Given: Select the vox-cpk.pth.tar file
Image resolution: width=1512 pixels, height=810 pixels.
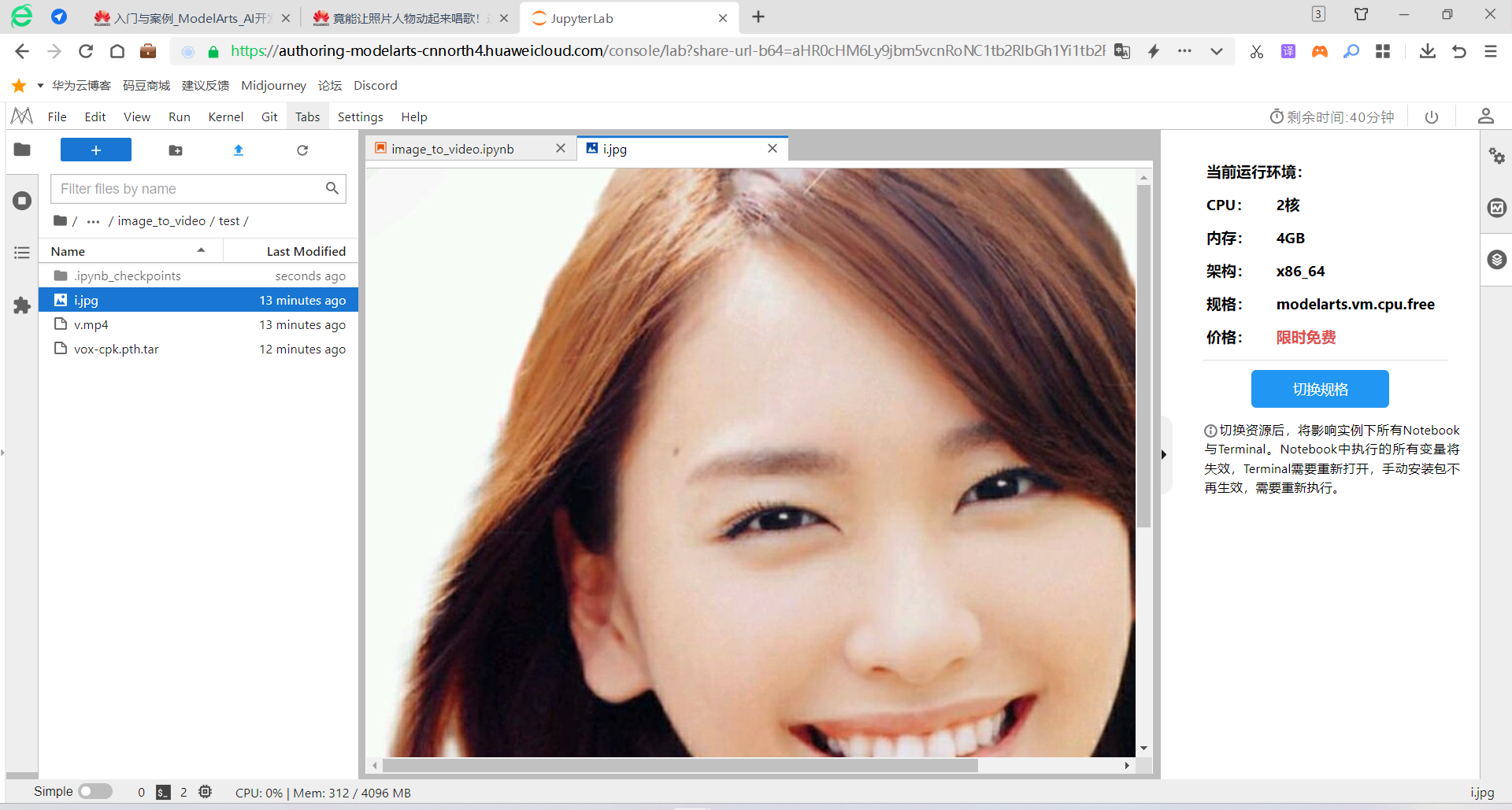Looking at the screenshot, I should tap(198, 350).
